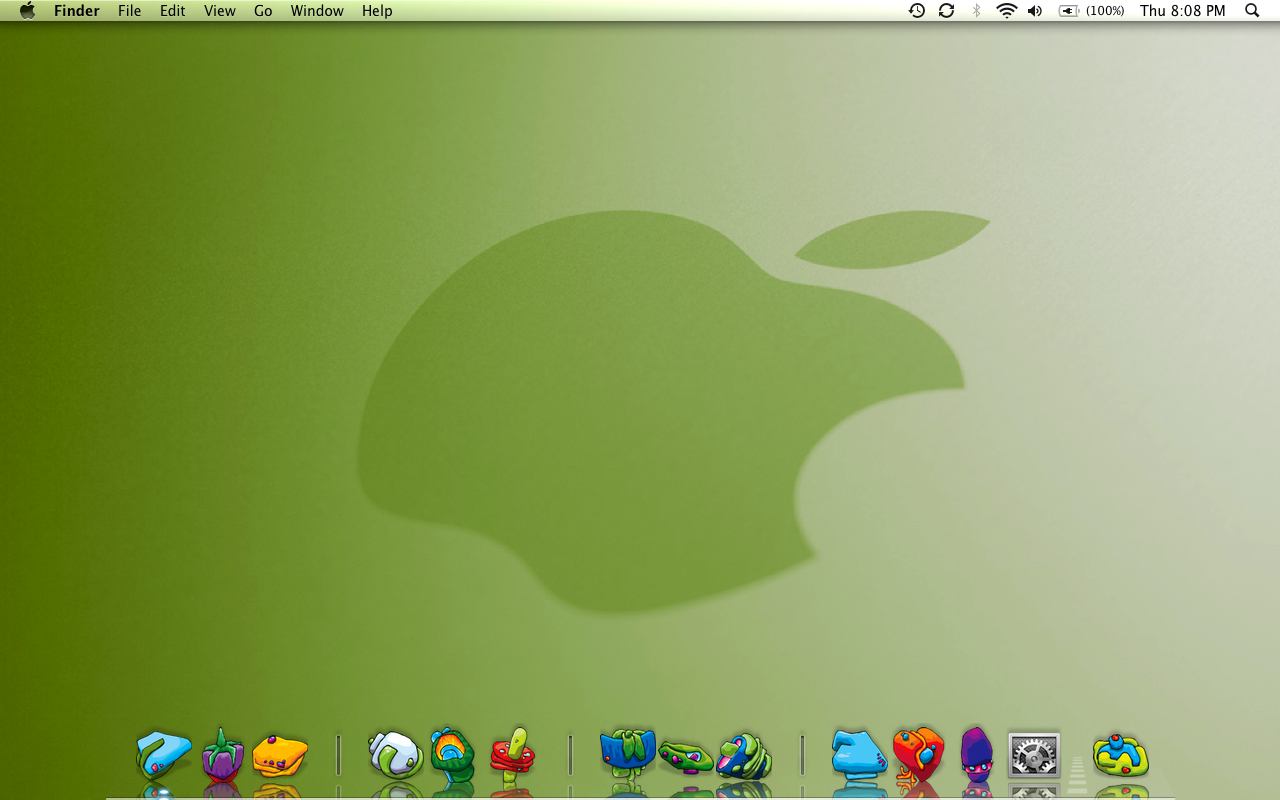1280x800 pixels.
Task: Open the Help menu
Action: (x=377, y=11)
